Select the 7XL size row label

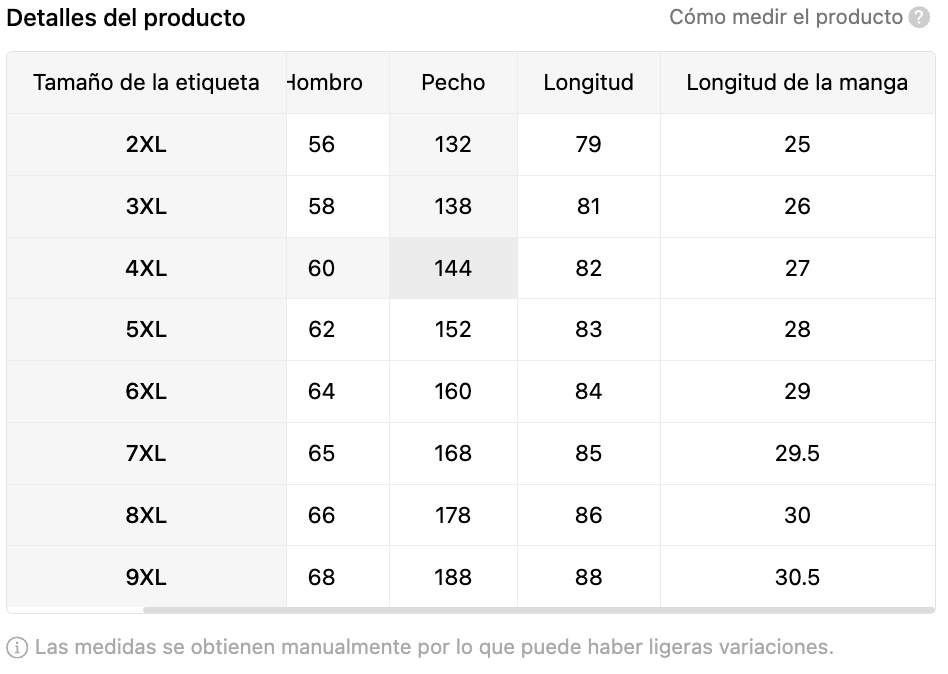click(x=146, y=453)
